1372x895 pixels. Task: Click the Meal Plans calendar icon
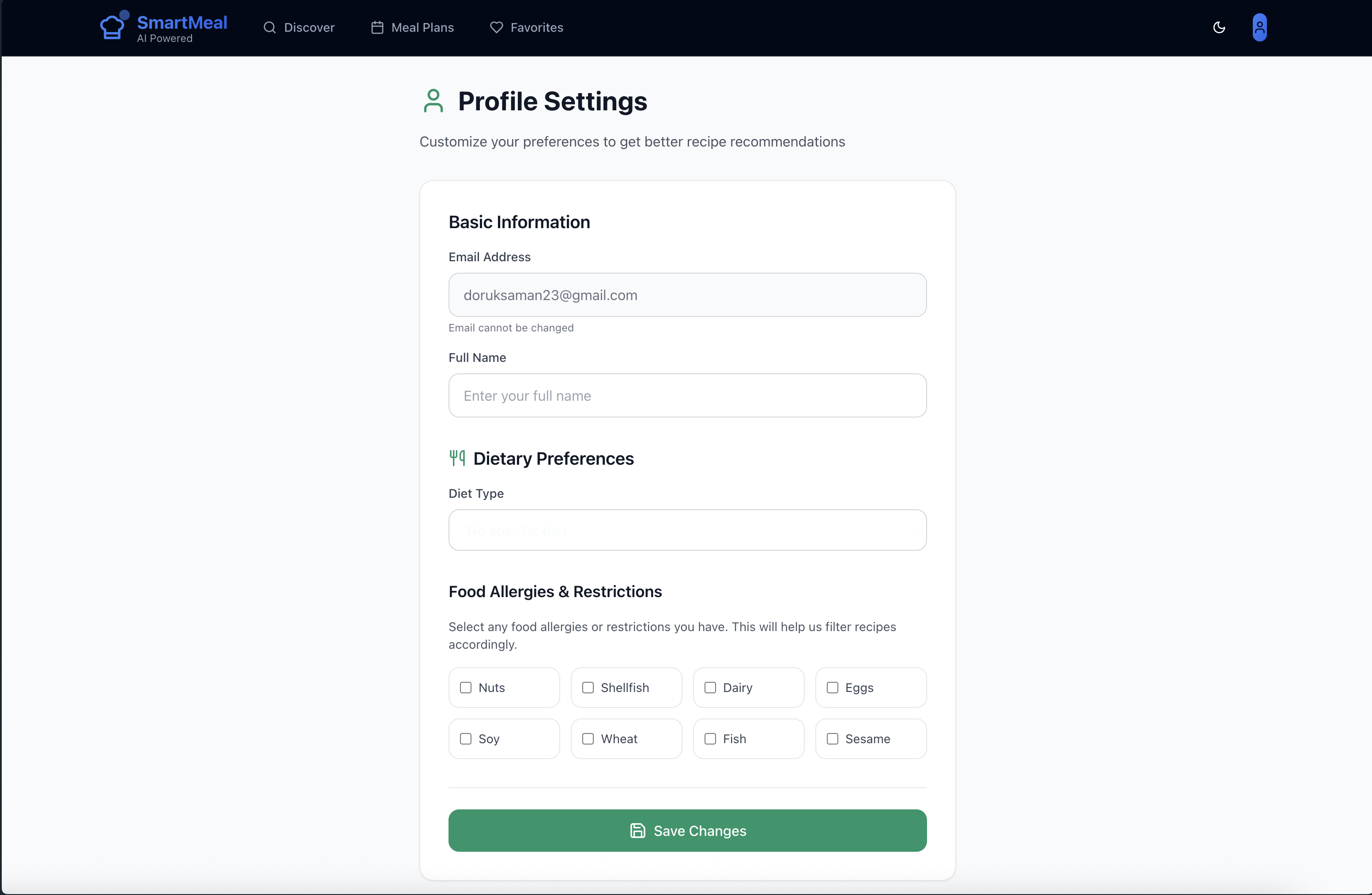(x=377, y=28)
